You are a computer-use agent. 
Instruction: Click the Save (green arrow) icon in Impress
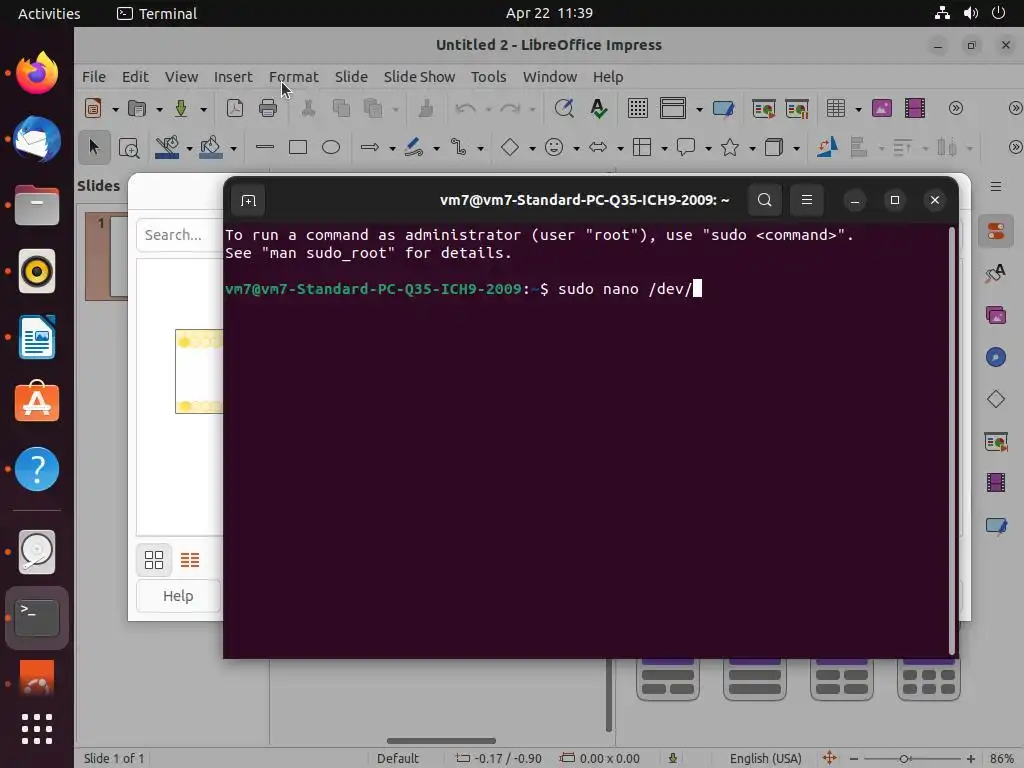click(181, 108)
